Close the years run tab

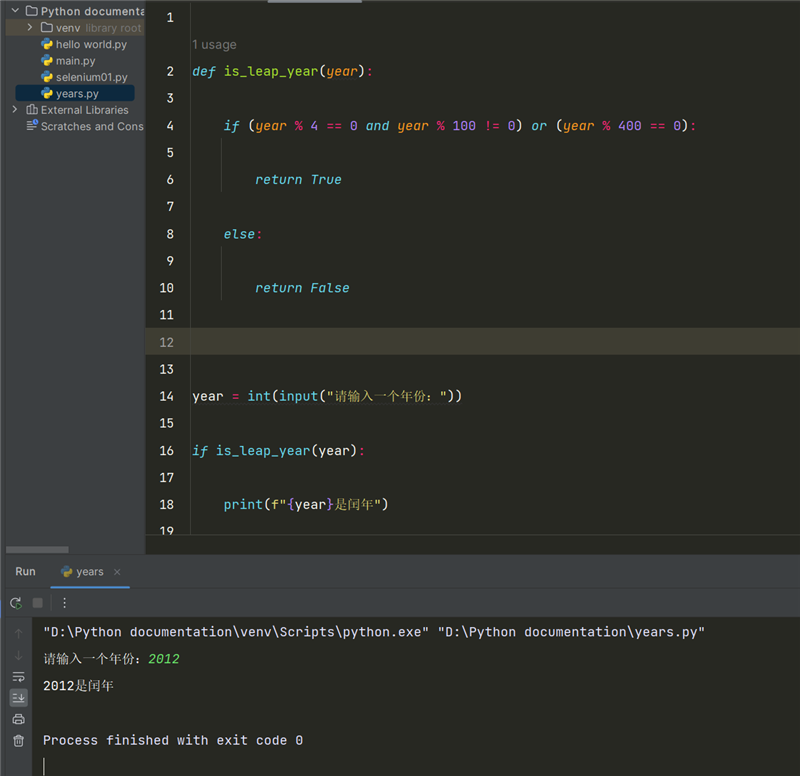coord(117,572)
